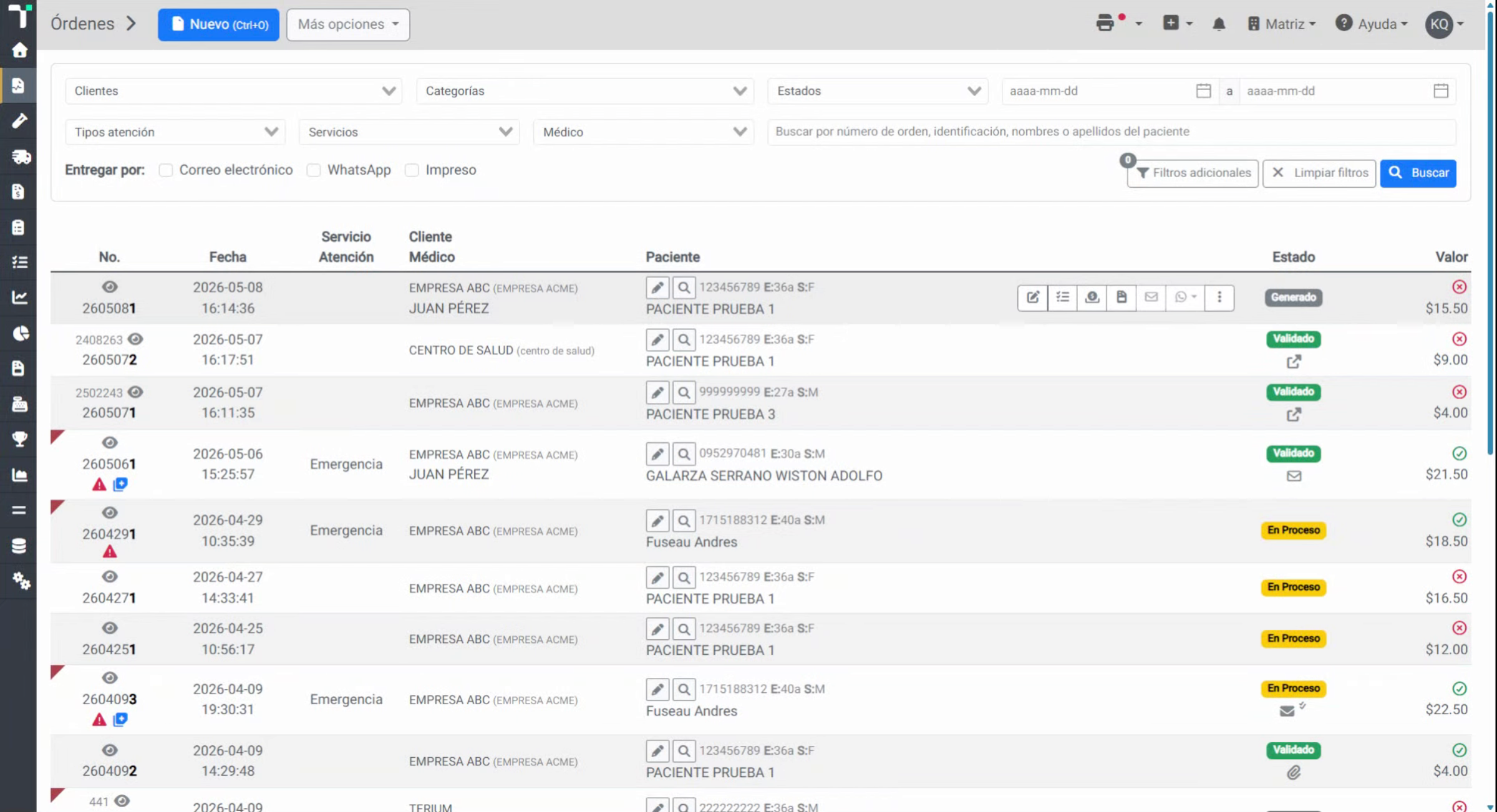Toggle eye icon for order 2605061

[x=110, y=443]
